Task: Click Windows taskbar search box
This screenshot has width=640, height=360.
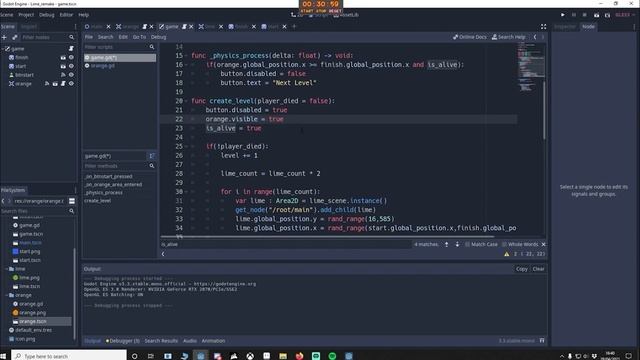Action: (x=69, y=356)
